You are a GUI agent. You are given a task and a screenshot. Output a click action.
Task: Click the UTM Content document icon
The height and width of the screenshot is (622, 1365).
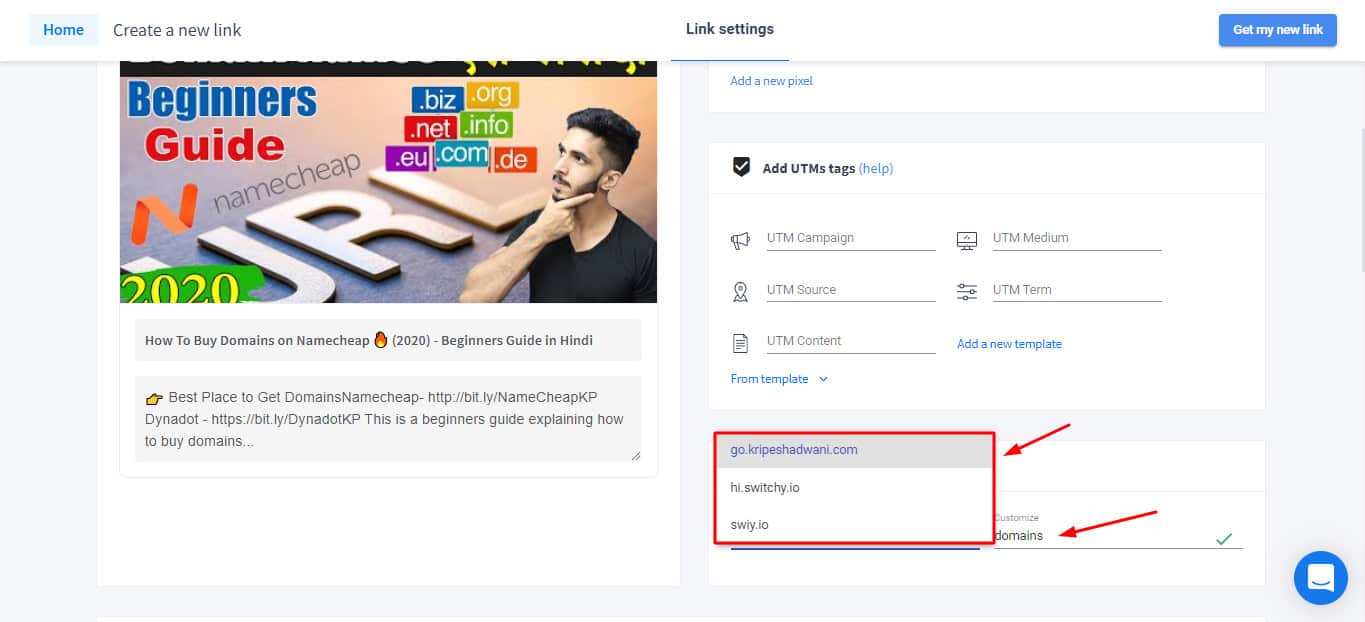pyautogui.click(x=740, y=344)
